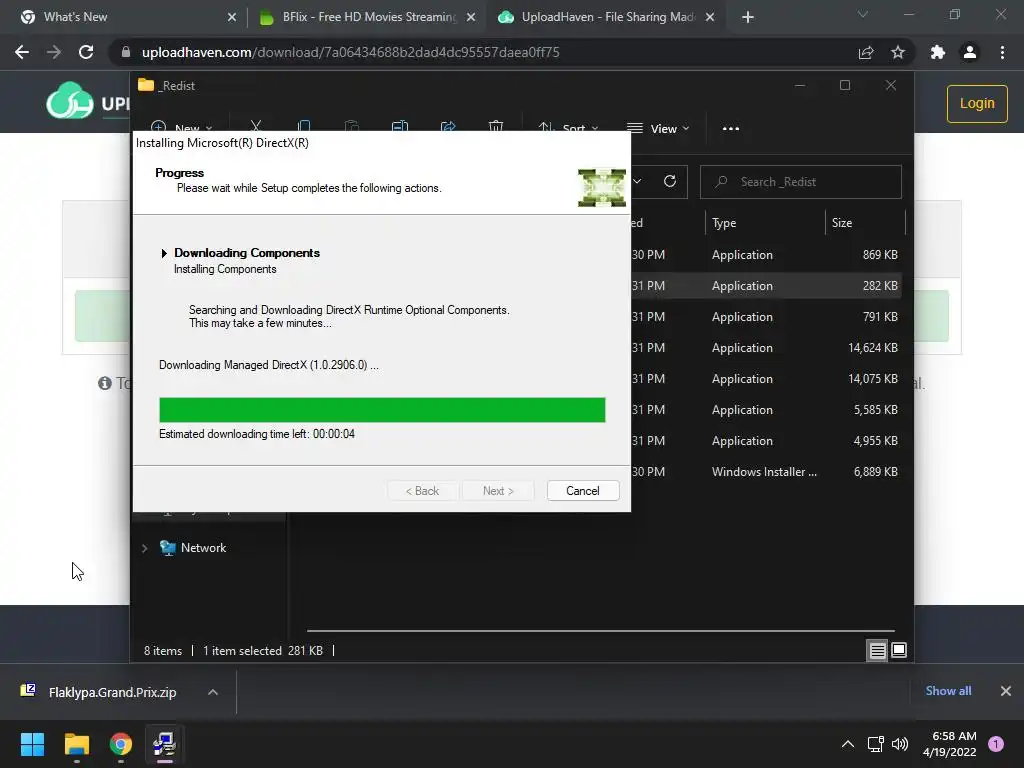This screenshot has width=1024, height=768.
Task: Open the Chrome profile icon
Action: click(x=970, y=52)
